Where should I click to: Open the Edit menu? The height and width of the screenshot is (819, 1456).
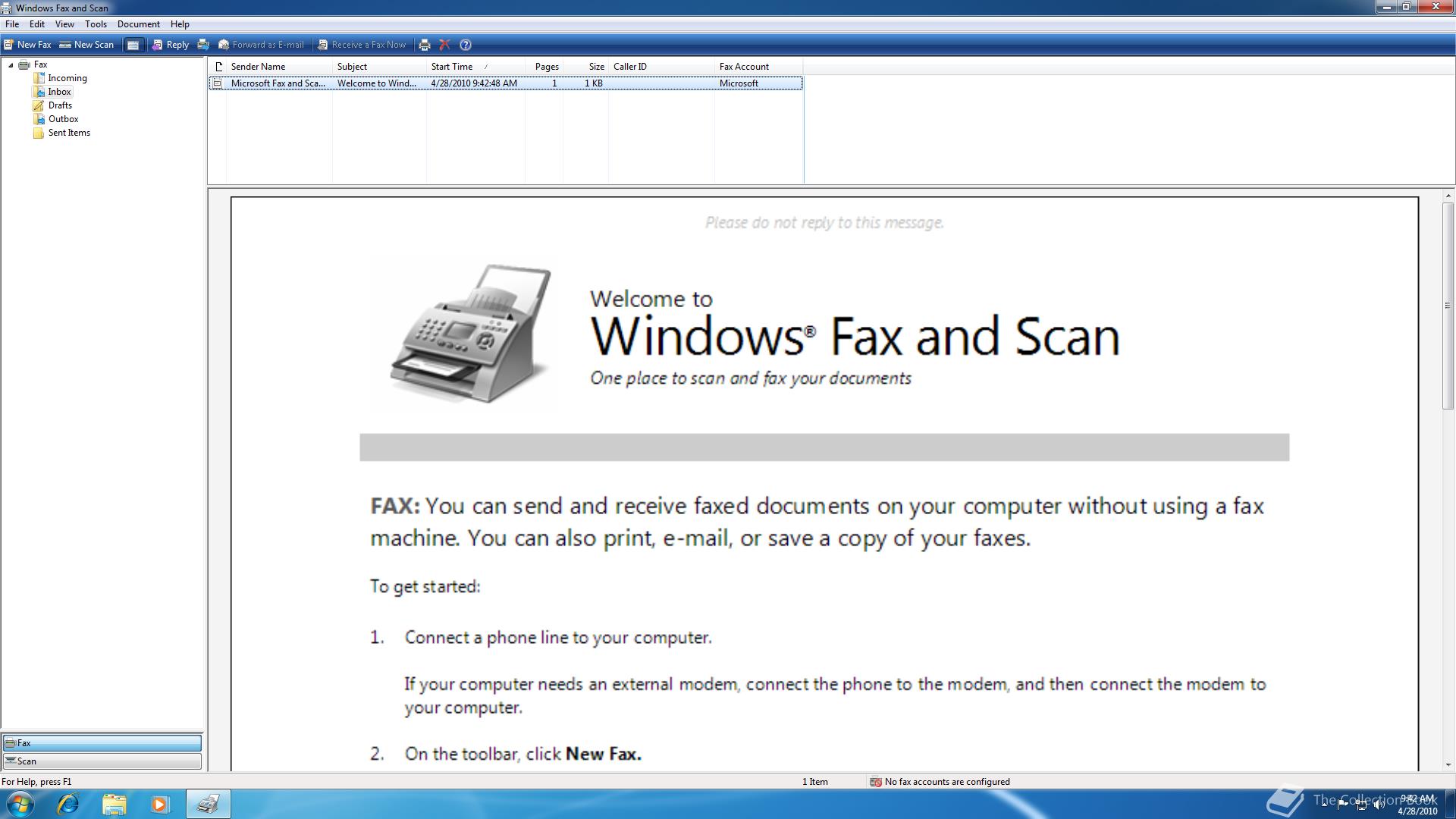click(x=37, y=24)
